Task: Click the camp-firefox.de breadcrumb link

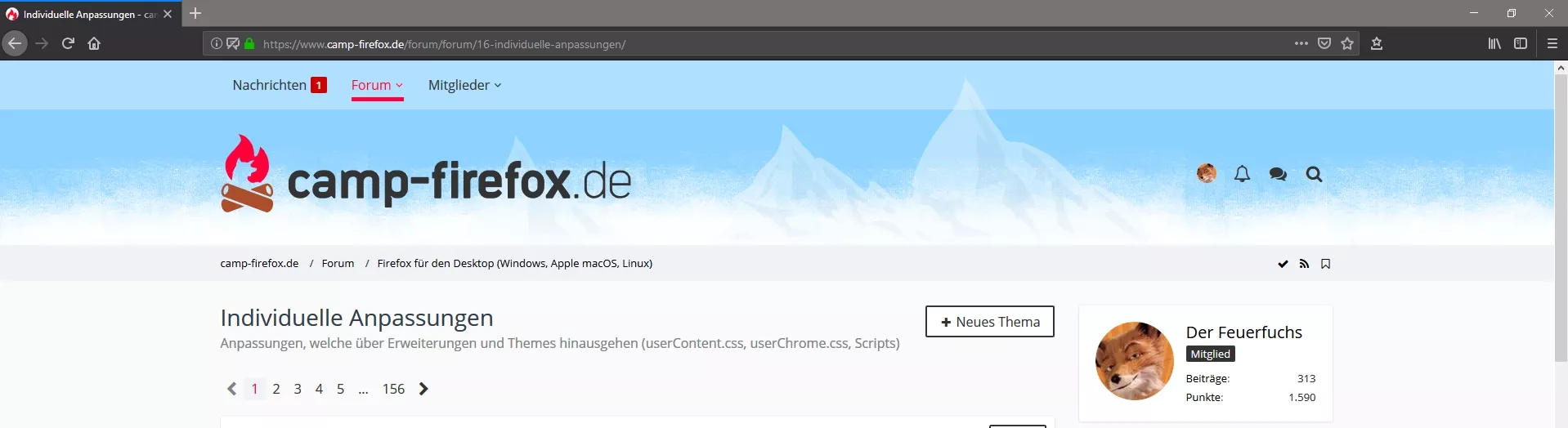Action: point(259,263)
